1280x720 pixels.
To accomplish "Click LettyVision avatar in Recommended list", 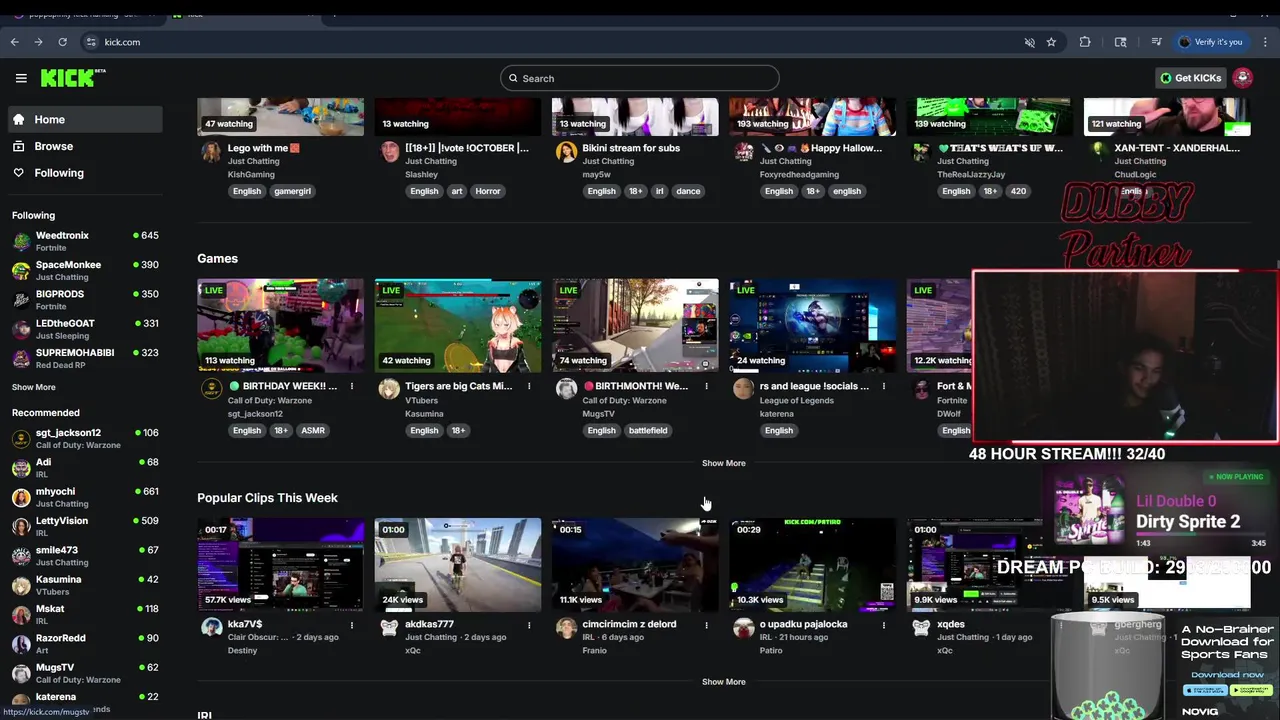I will [x=21, y=527].
